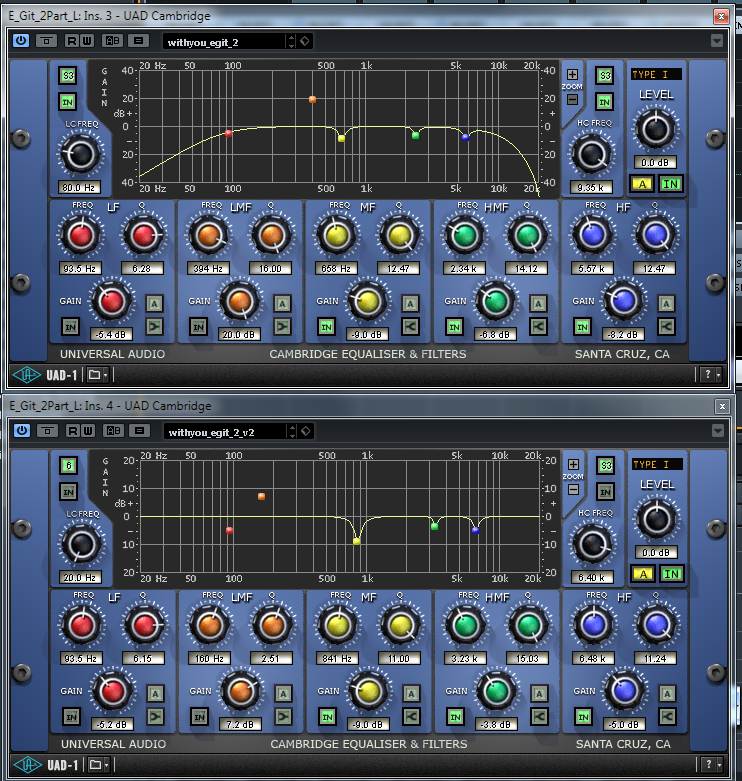
Task: Toggle HMF band IN button in lower EQ
Action: [x=456, y=717]
